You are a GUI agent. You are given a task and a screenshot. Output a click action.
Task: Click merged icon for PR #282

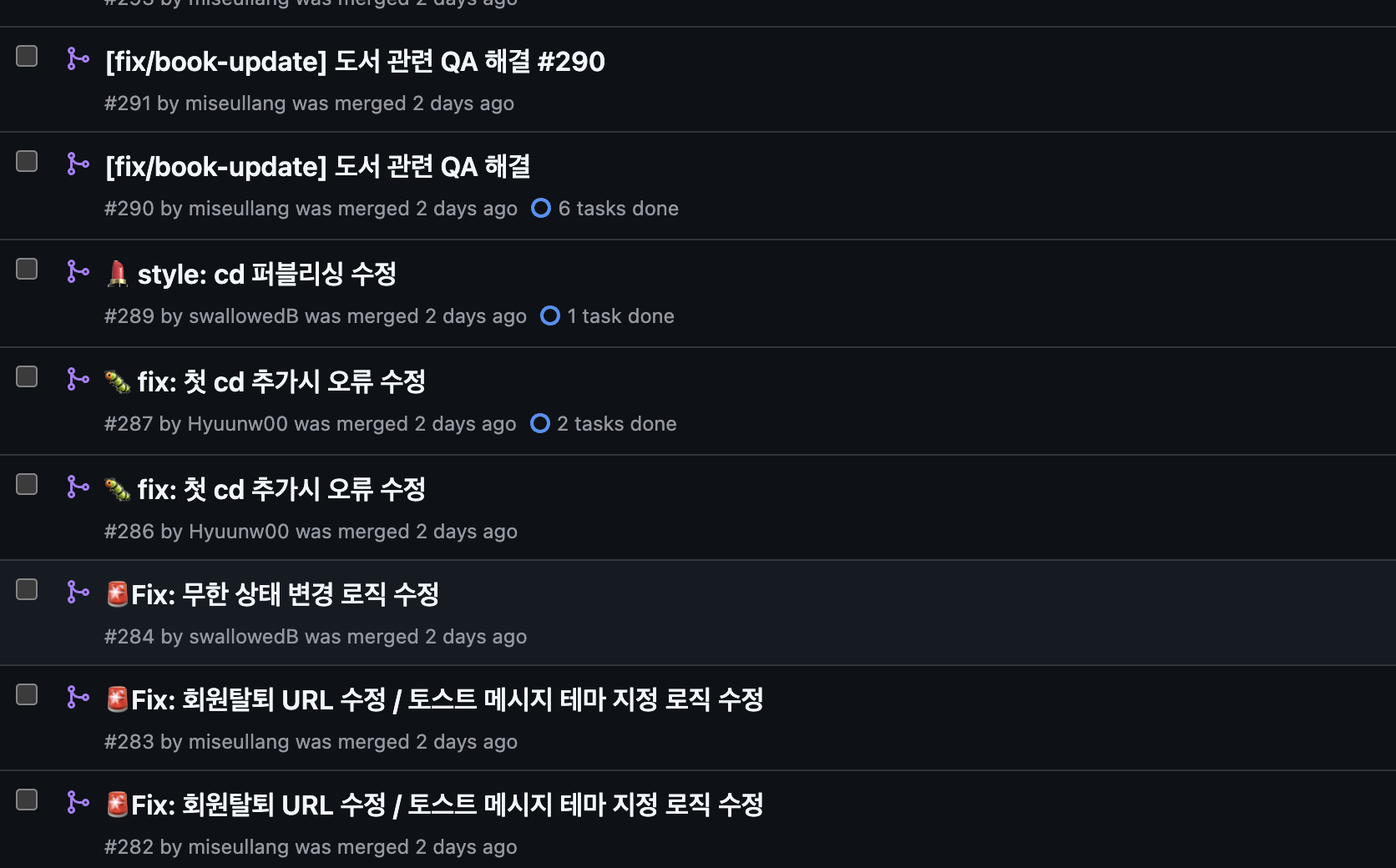coord(78,802)
